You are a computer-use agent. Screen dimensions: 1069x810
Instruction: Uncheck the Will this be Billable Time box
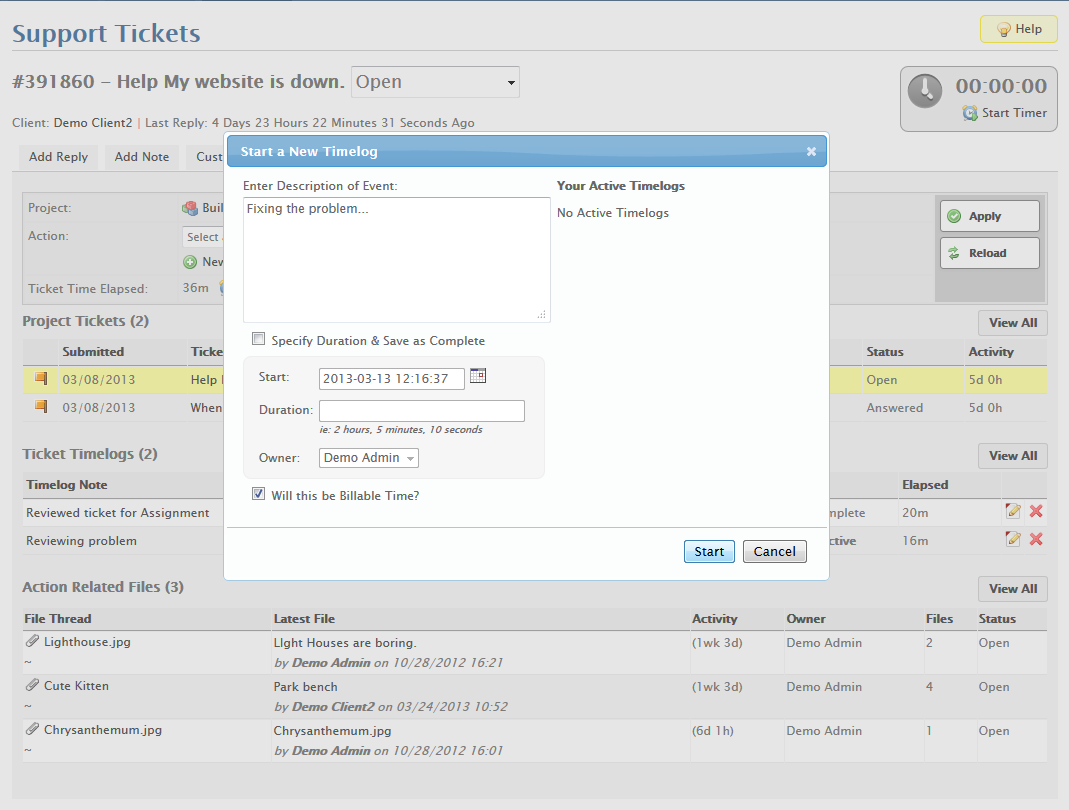259,494
